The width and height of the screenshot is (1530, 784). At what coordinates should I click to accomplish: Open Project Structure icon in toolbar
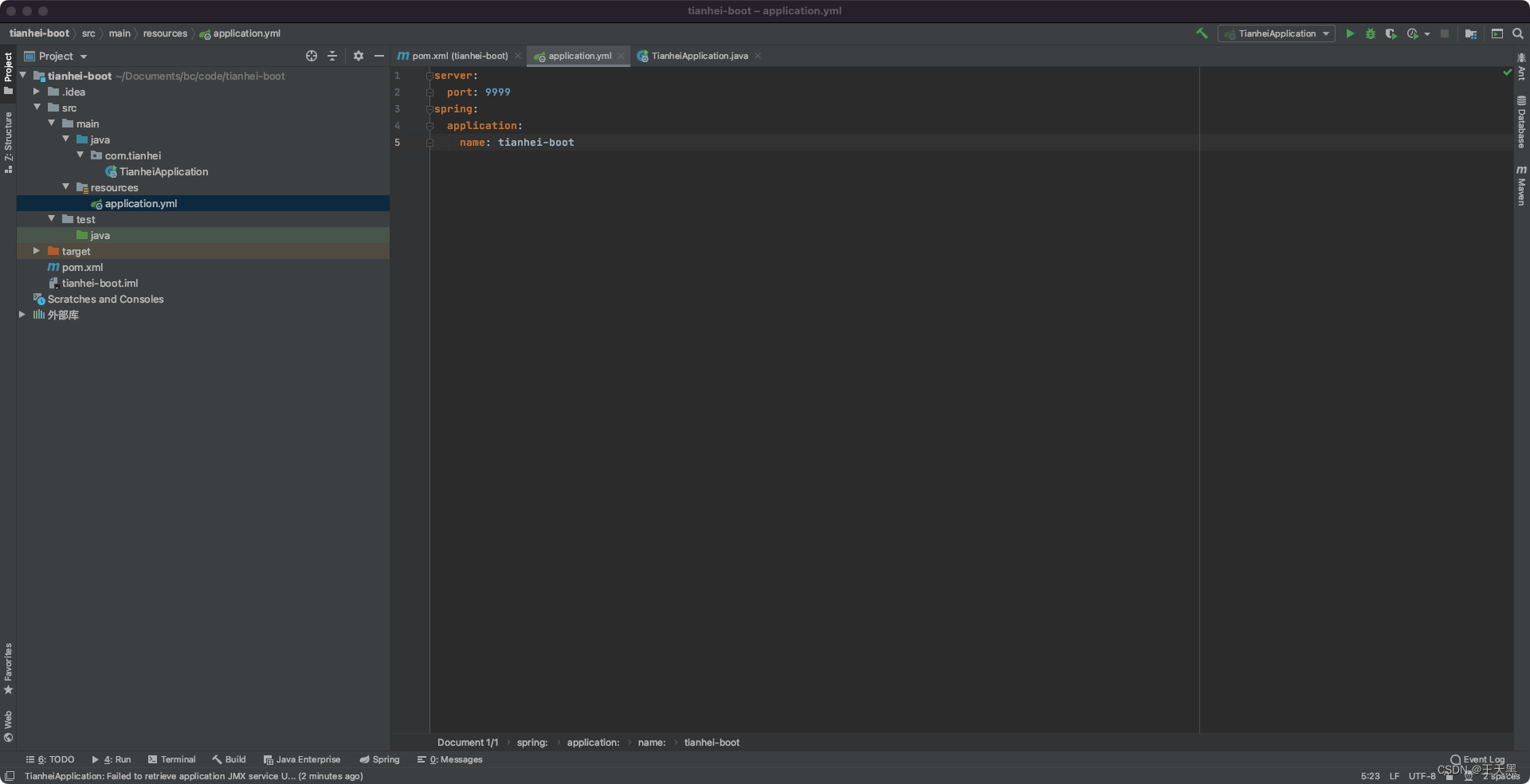(x=1471, y=33)
